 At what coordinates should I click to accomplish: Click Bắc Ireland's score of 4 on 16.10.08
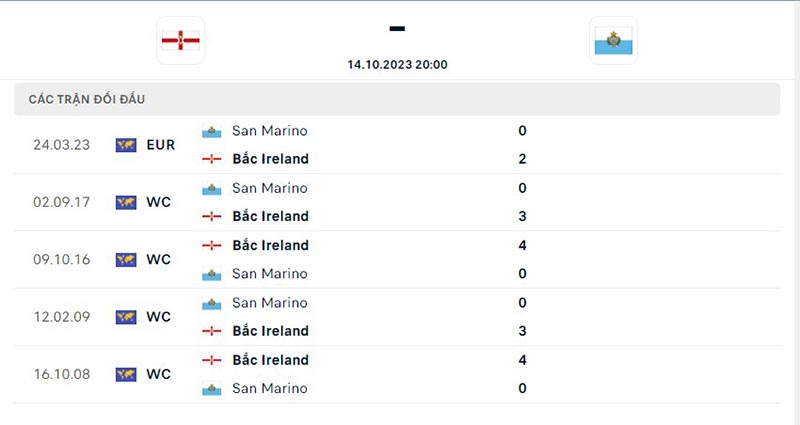coord(523,360)
